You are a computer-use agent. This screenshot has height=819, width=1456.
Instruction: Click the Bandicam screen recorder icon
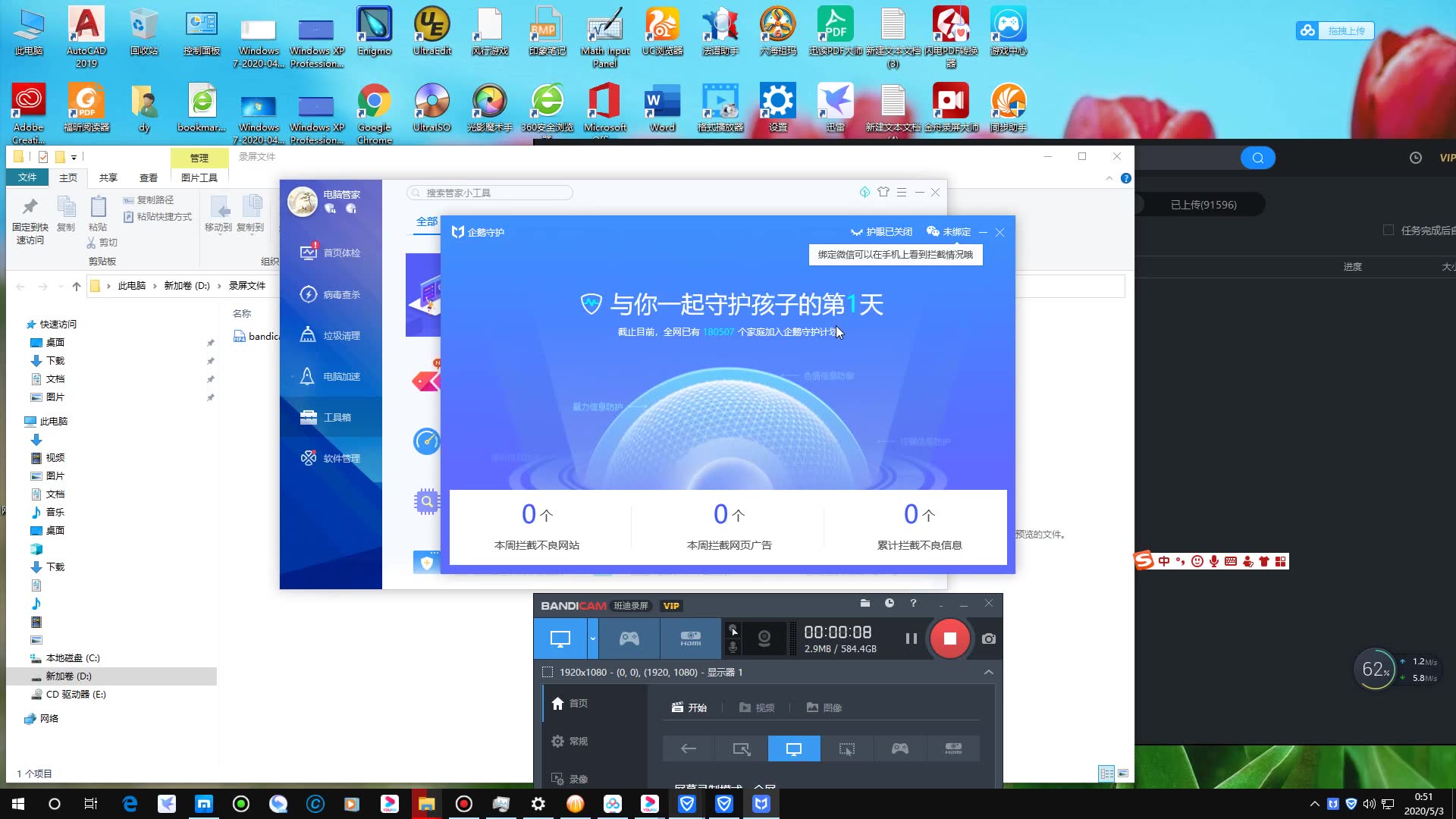click(x=463, y=803)
